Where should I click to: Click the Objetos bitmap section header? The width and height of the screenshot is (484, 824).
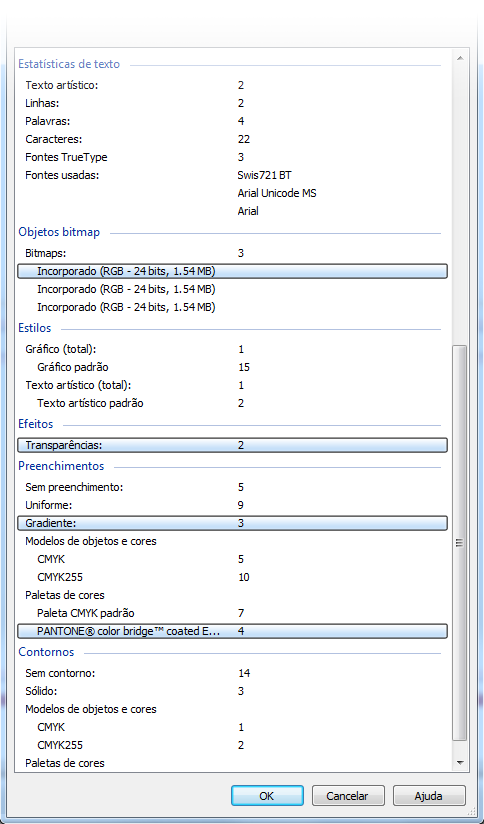(59, 232)
